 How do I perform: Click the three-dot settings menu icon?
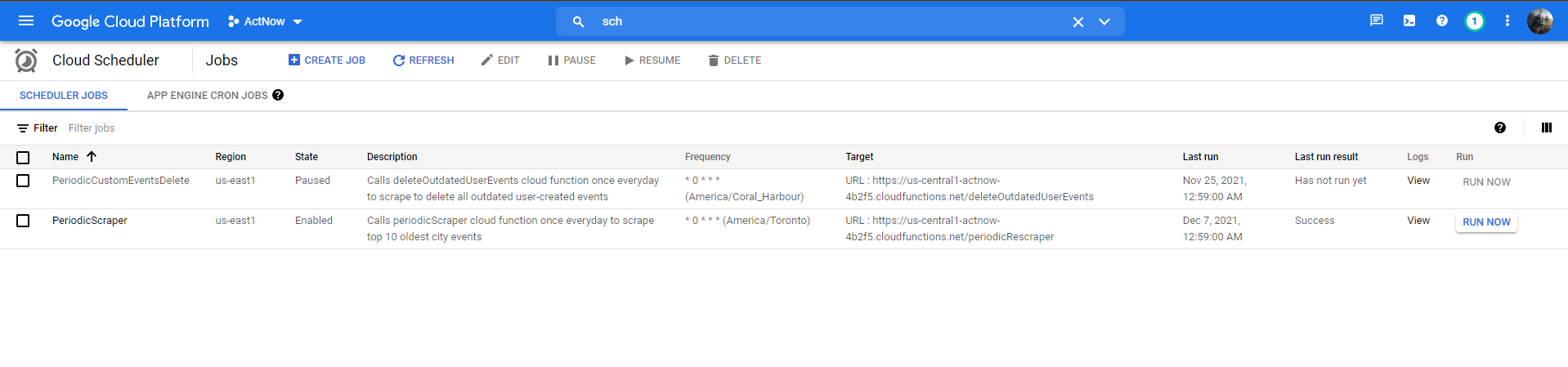1508,21
